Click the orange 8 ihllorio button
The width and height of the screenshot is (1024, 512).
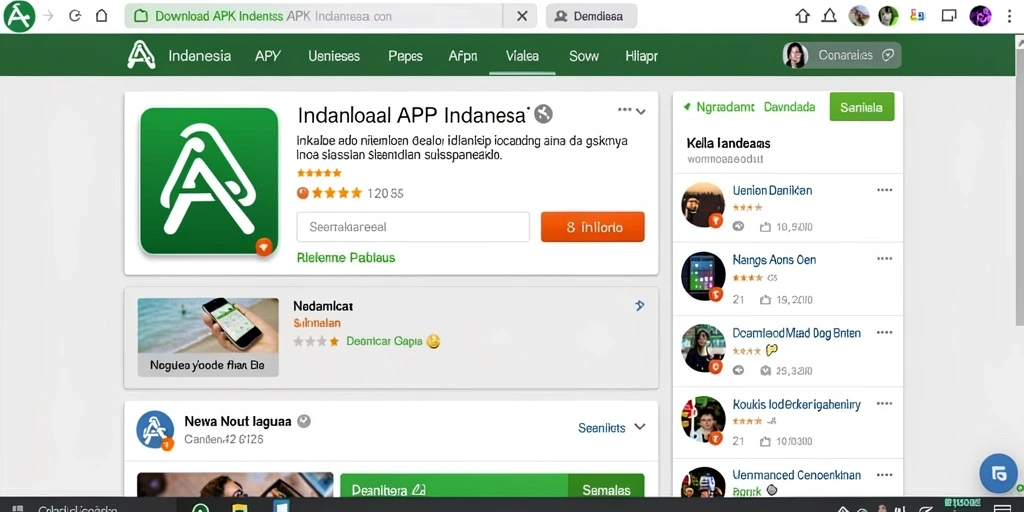(592, 227)
